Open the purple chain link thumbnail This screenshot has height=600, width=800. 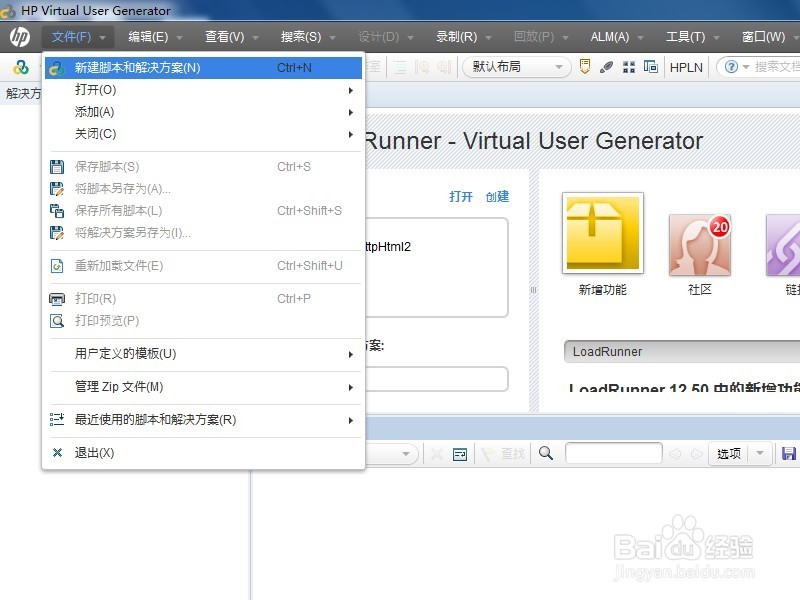(783, 245)
